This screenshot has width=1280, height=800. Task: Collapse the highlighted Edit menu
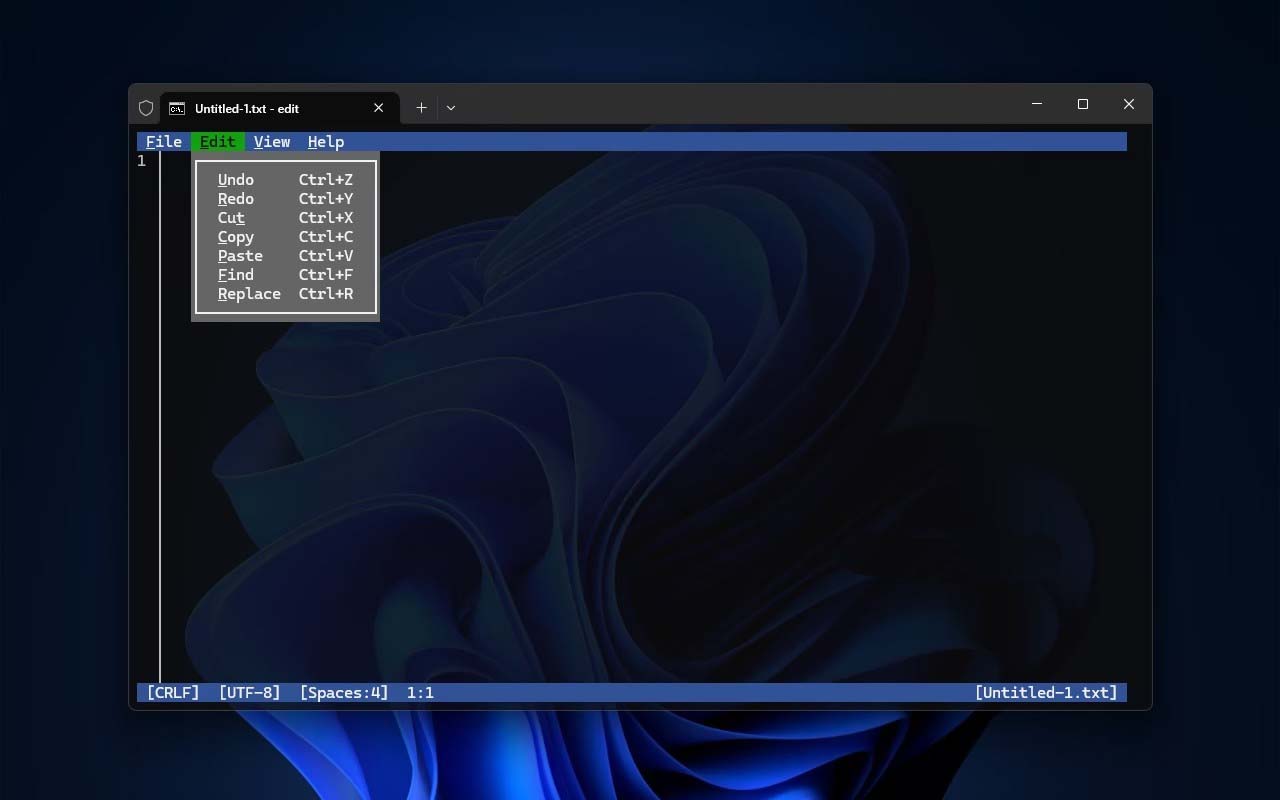pyautogui.click(x=217, y=142)
